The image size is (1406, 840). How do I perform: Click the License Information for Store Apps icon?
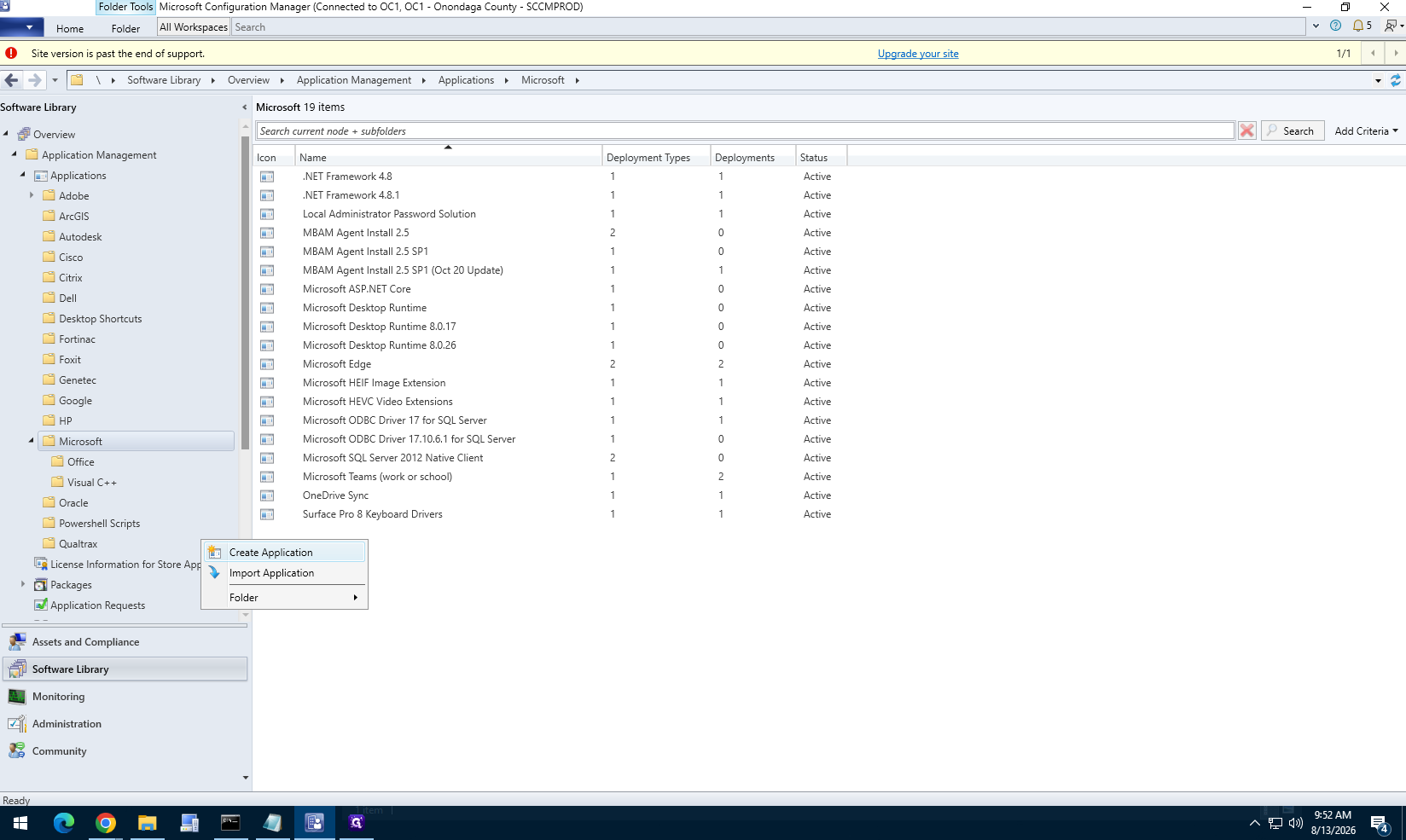pyautogui.click(x=41, y=564)
